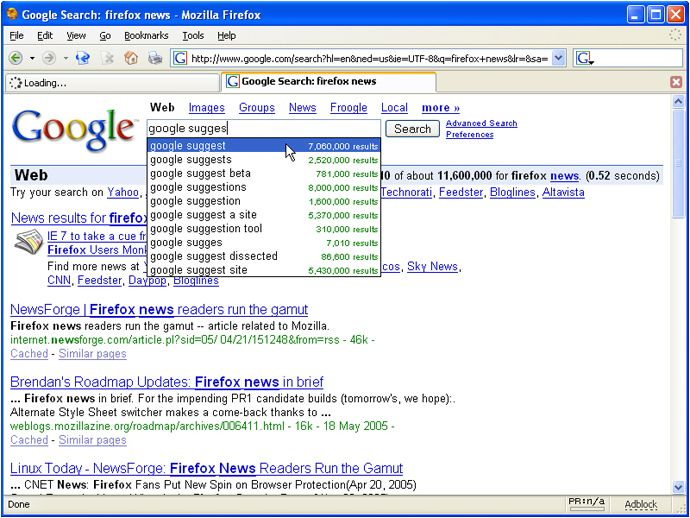Click the Back navigation arrow
690x518 pixels.
point(16,58)
